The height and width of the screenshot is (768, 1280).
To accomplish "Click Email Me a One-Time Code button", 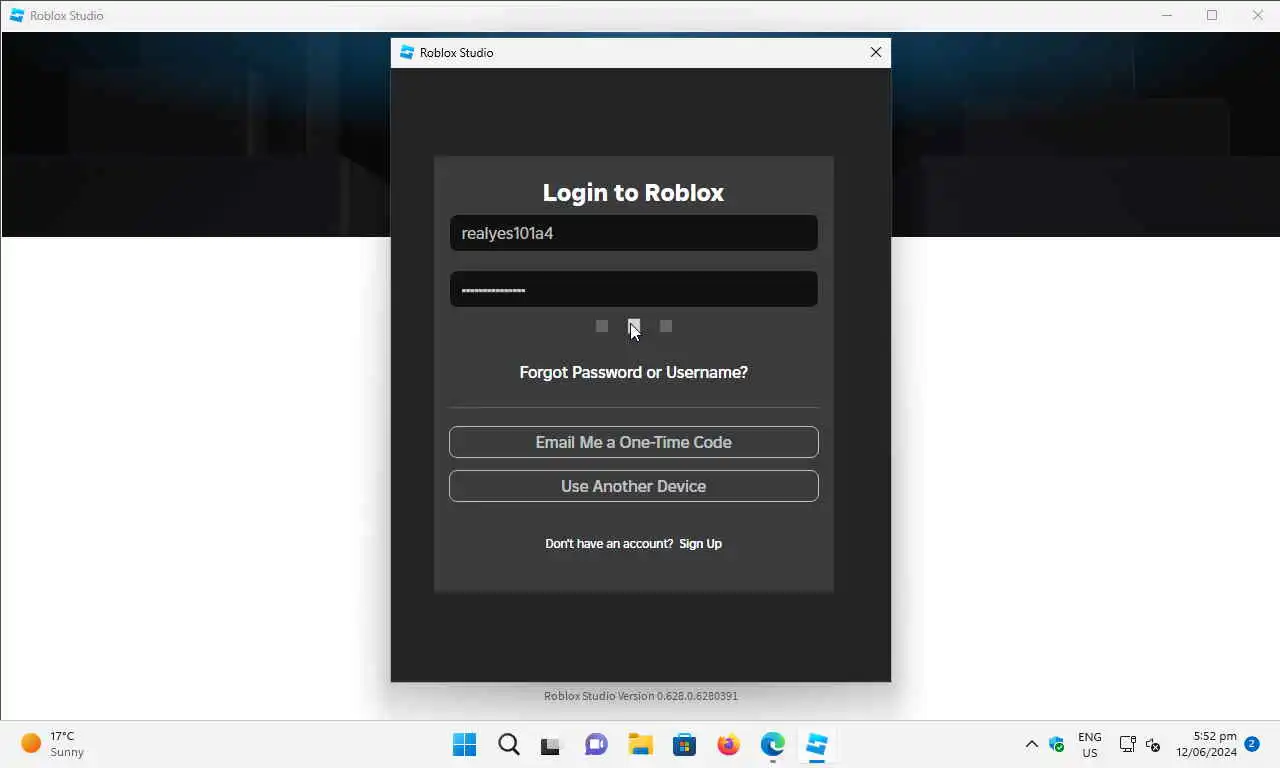I will [x=634, y=442].
